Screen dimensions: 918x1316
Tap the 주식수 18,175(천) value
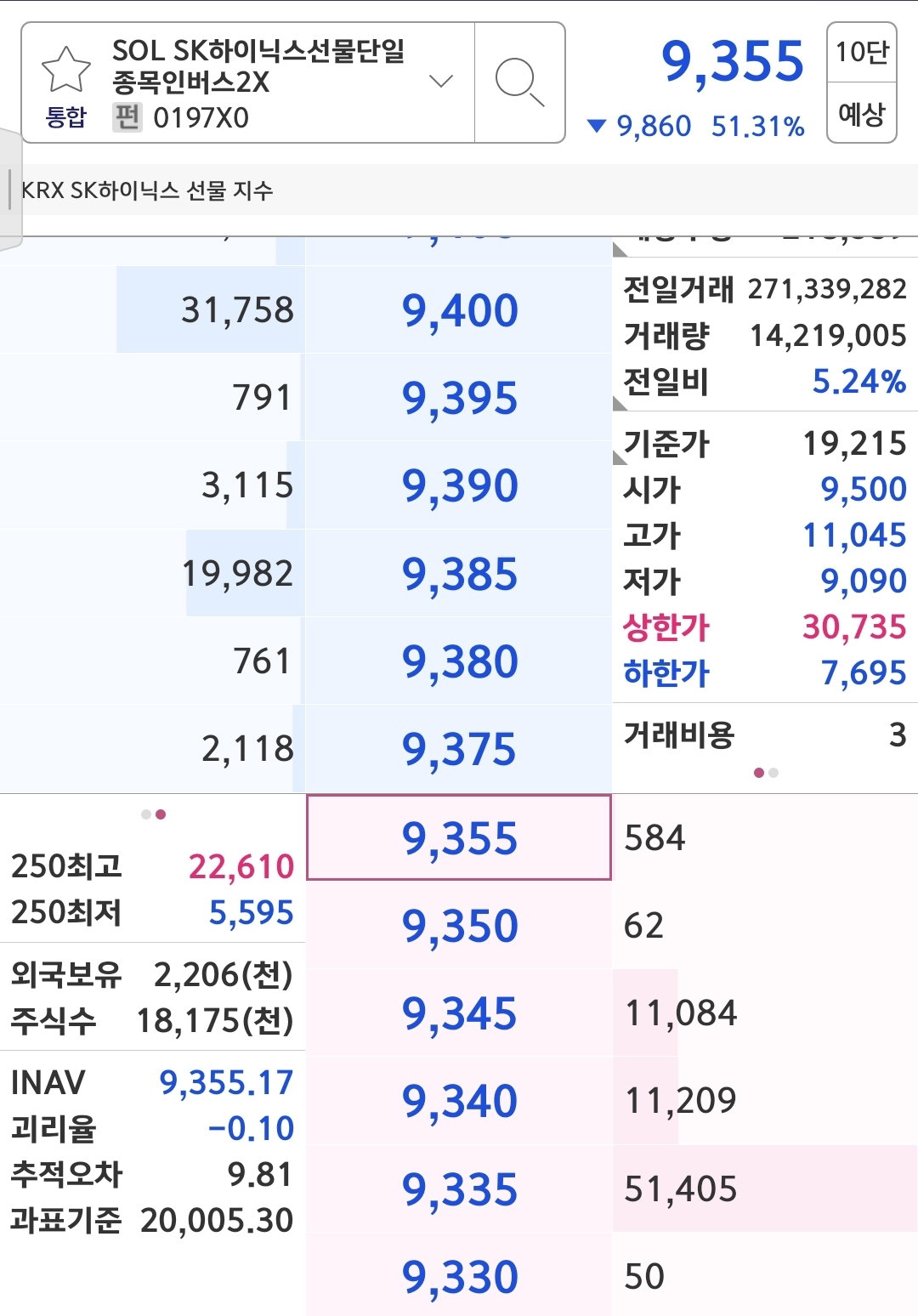point(215,1021)
